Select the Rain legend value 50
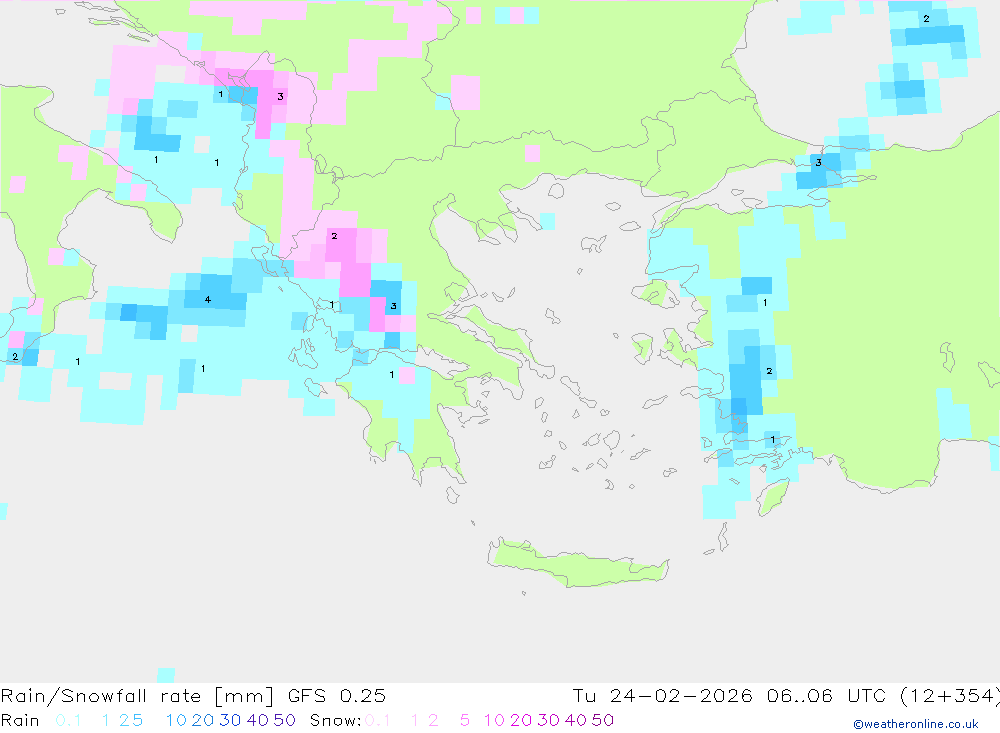The width and height of the screenshot is (1000, 733). coord(284,720)
